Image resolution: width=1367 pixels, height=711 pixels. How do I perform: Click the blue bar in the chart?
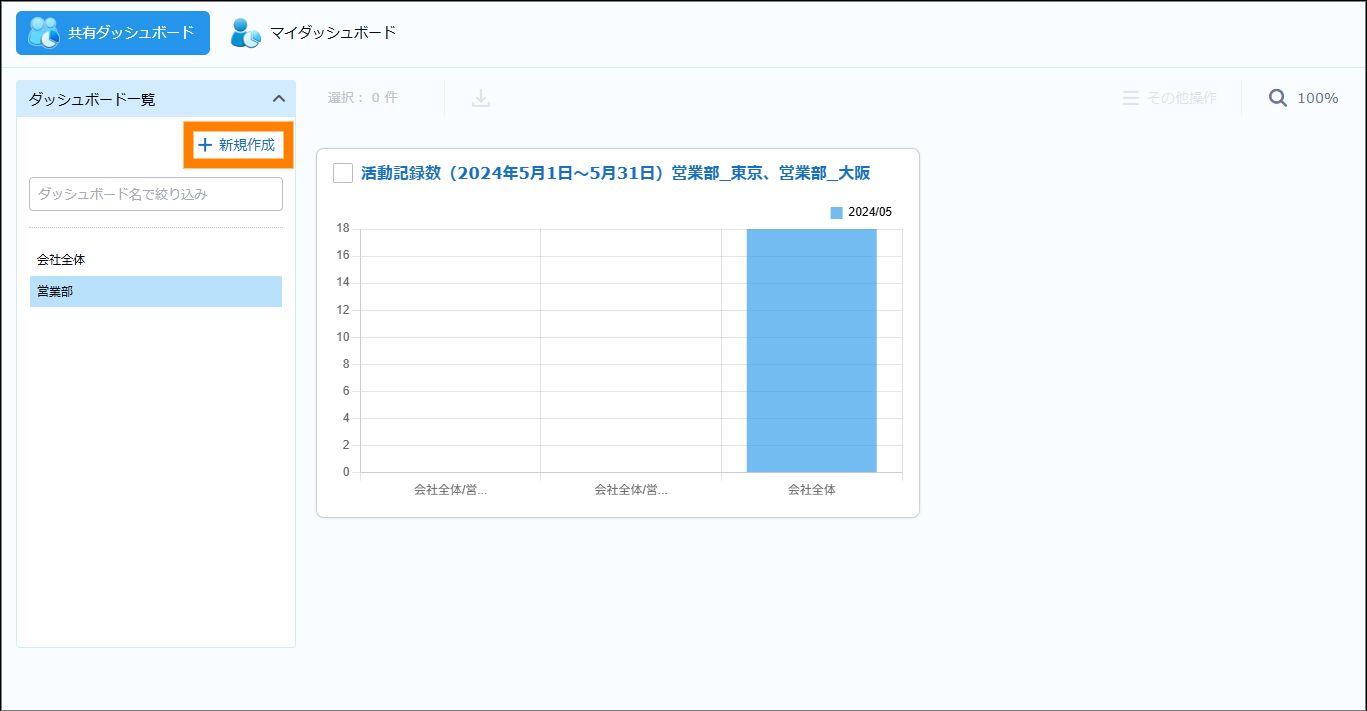click(x=811, y=350)
